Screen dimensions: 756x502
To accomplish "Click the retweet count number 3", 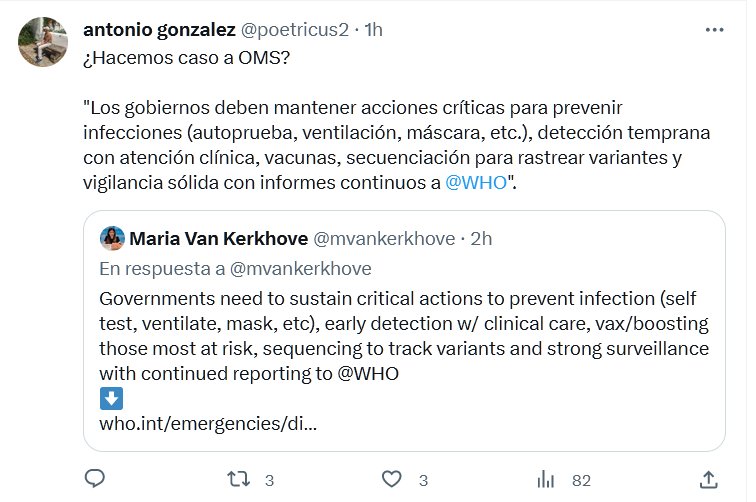I will coord(270,480).
